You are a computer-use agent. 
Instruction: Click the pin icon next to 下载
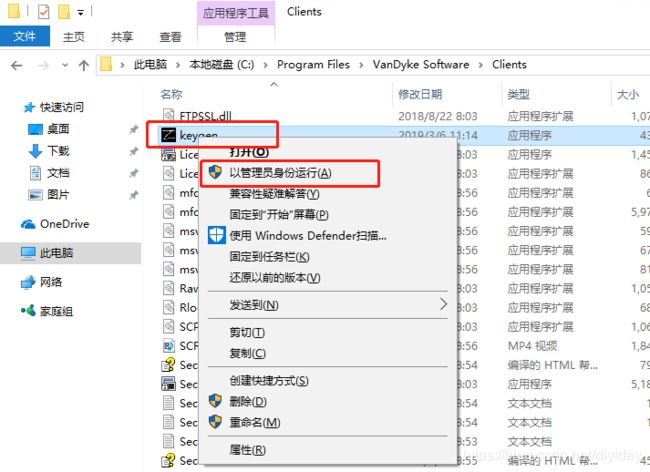[x=133, y=151]
